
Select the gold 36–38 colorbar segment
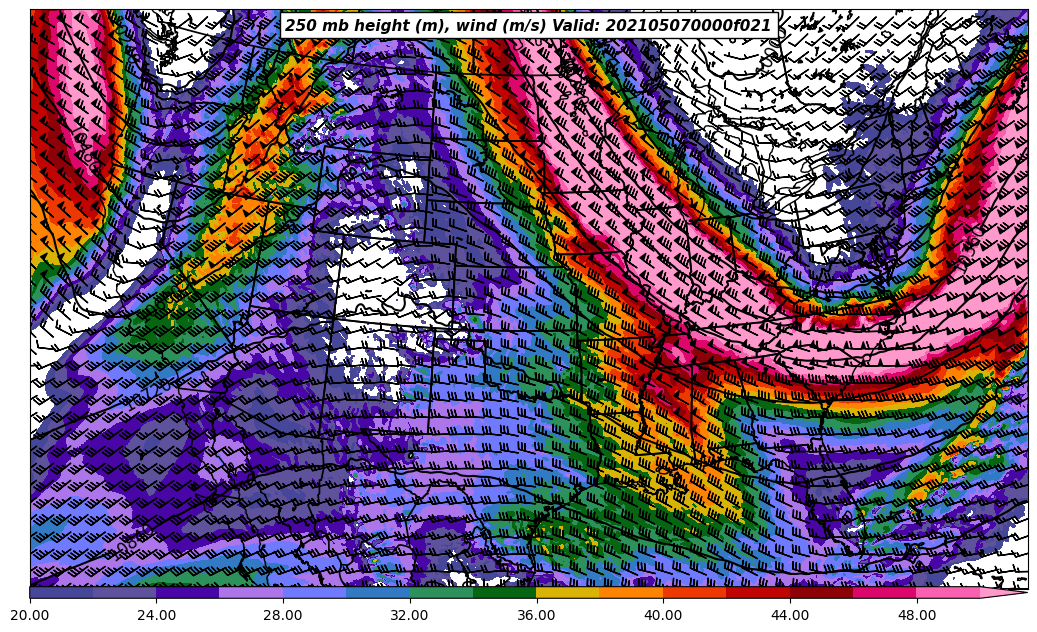coord(568,592)
